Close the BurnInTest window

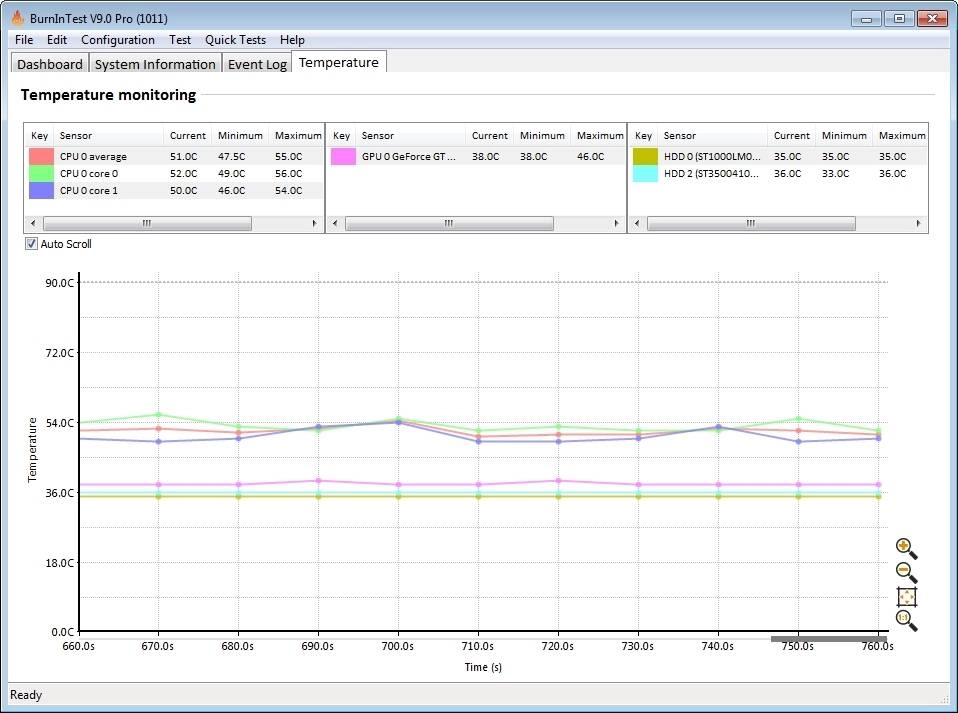pos(932,18)
